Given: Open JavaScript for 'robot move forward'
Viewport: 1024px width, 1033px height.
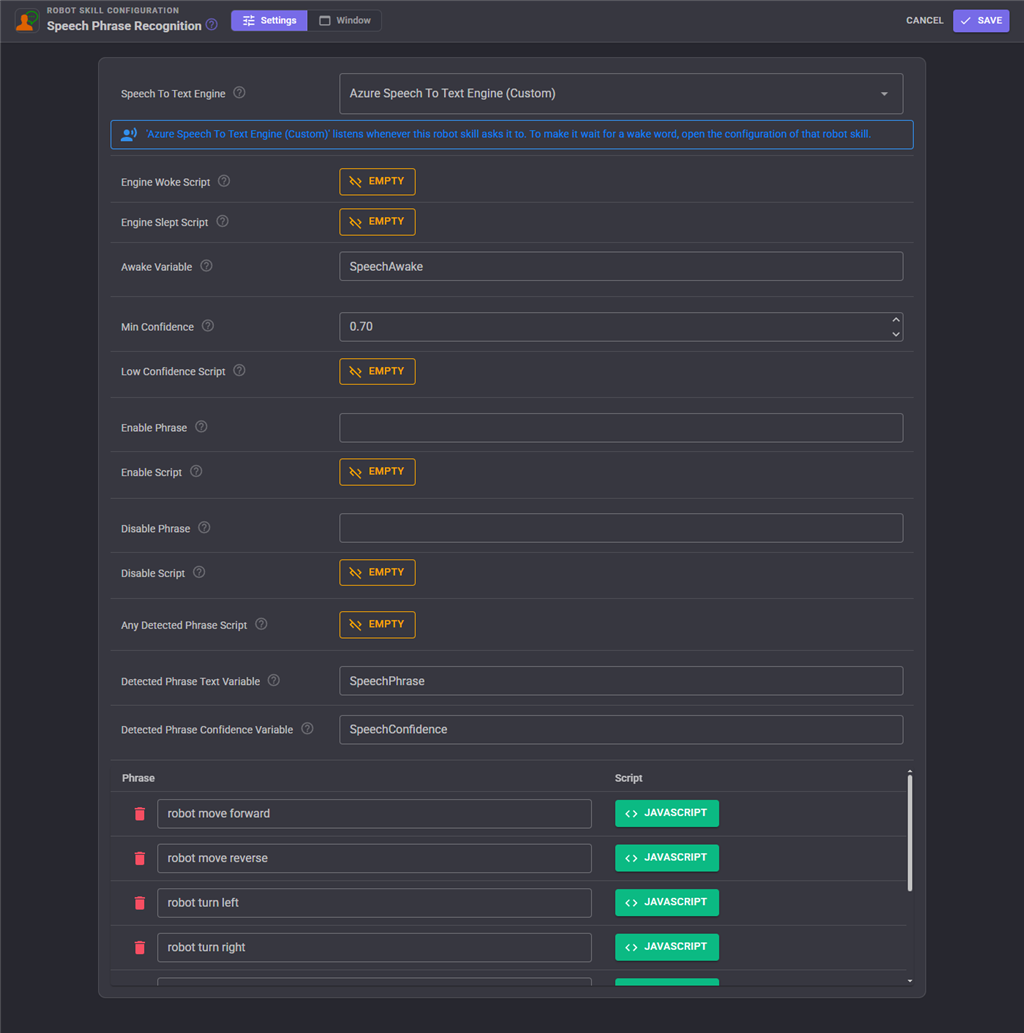Looking at the screenshot, I should click(x=666, y=813).
